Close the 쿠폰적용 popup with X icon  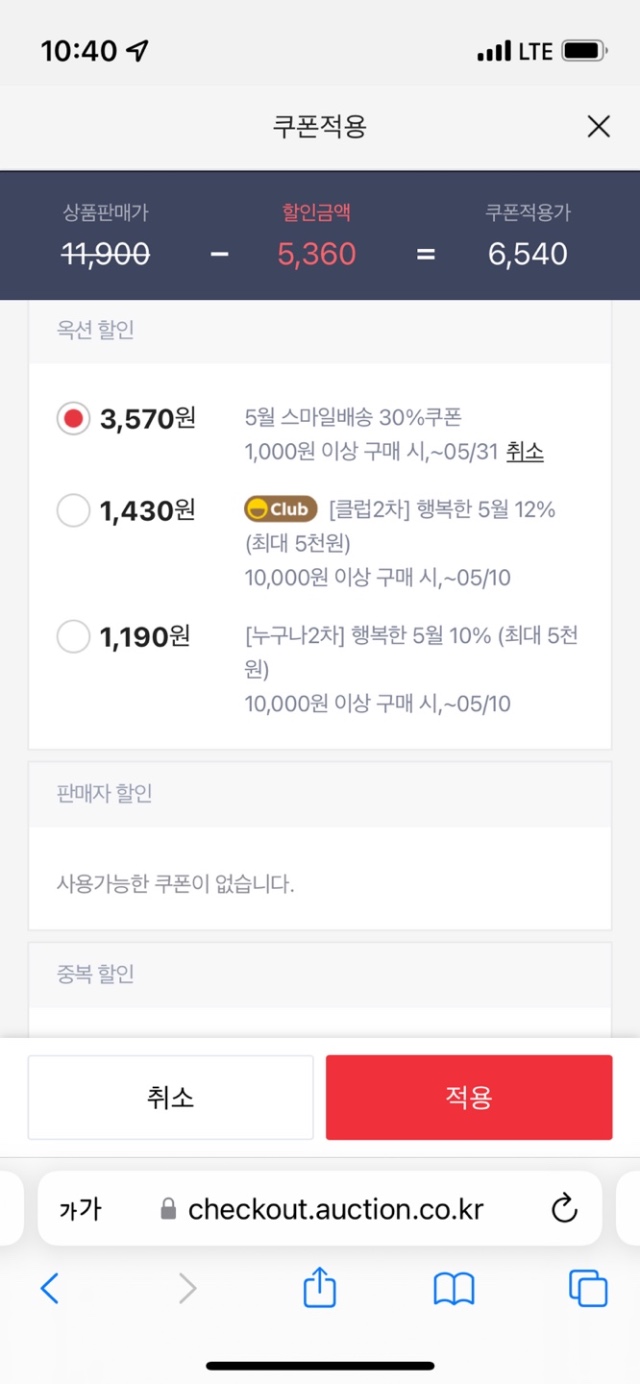tap(598, 127)
